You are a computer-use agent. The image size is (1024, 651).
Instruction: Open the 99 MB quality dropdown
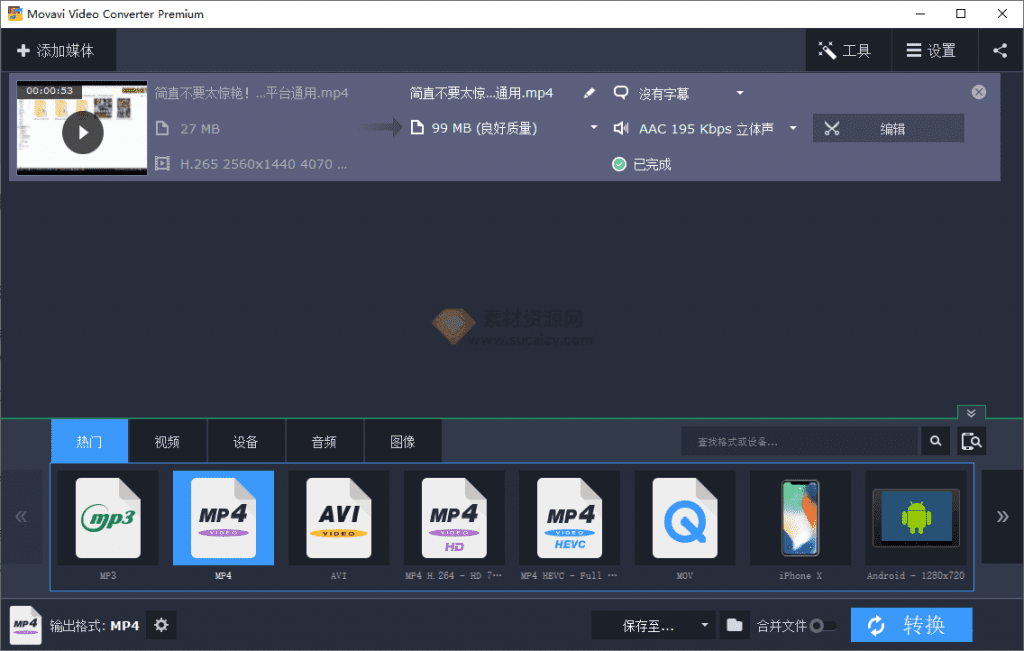tap(593, 128)
